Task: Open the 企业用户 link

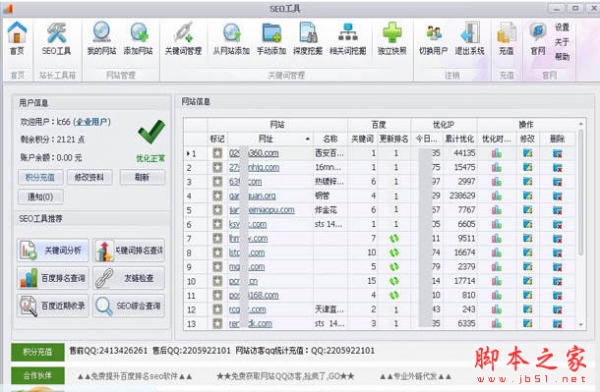Action: [x=91, y=122]
